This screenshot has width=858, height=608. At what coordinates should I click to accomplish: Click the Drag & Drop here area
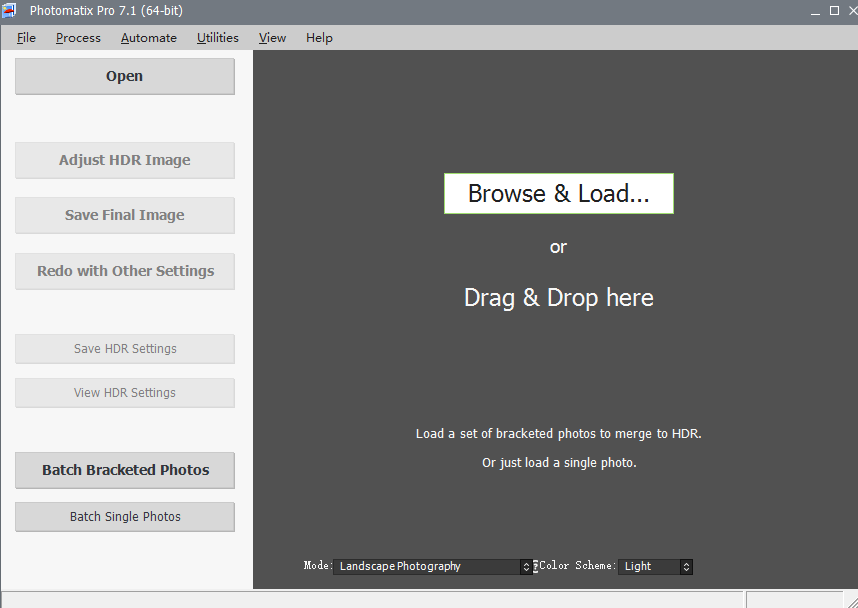[558, 298]
